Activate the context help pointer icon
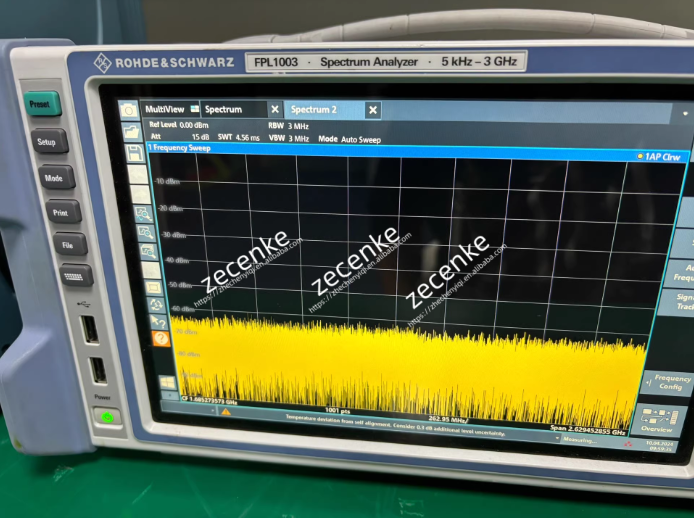 click(158, 321)
